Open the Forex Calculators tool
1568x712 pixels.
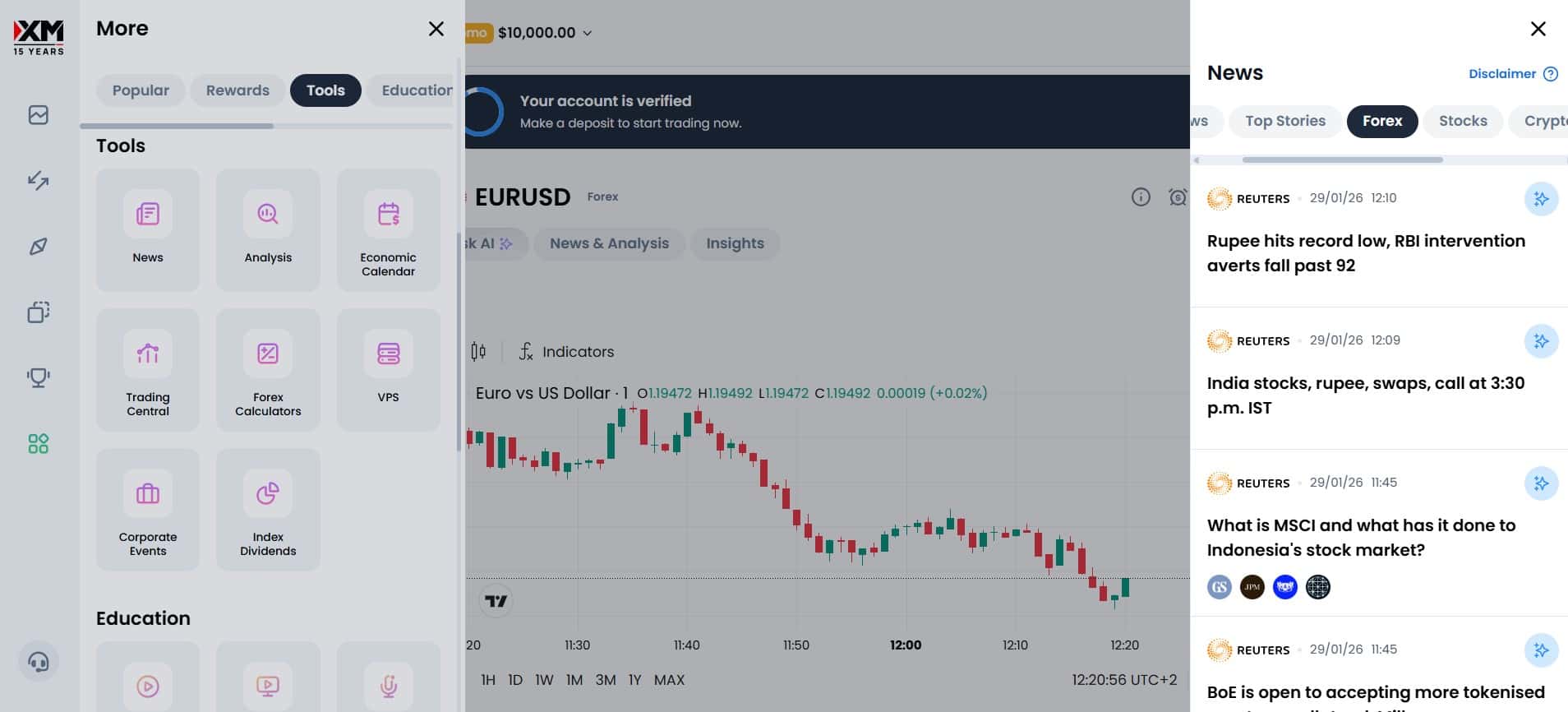(x=268, y=370)
